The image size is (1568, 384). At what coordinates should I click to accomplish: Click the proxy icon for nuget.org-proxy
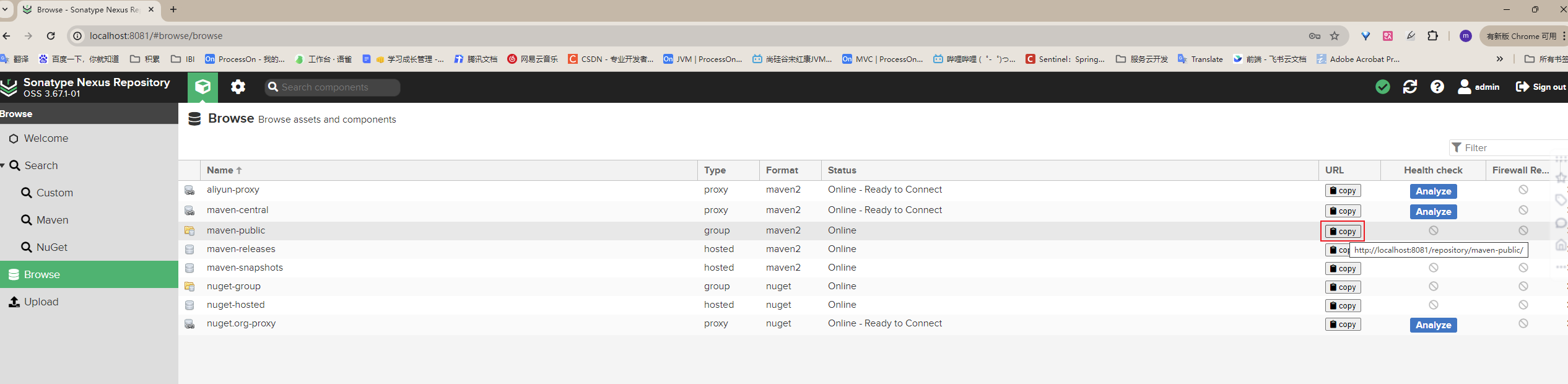(x=189, y=325)
